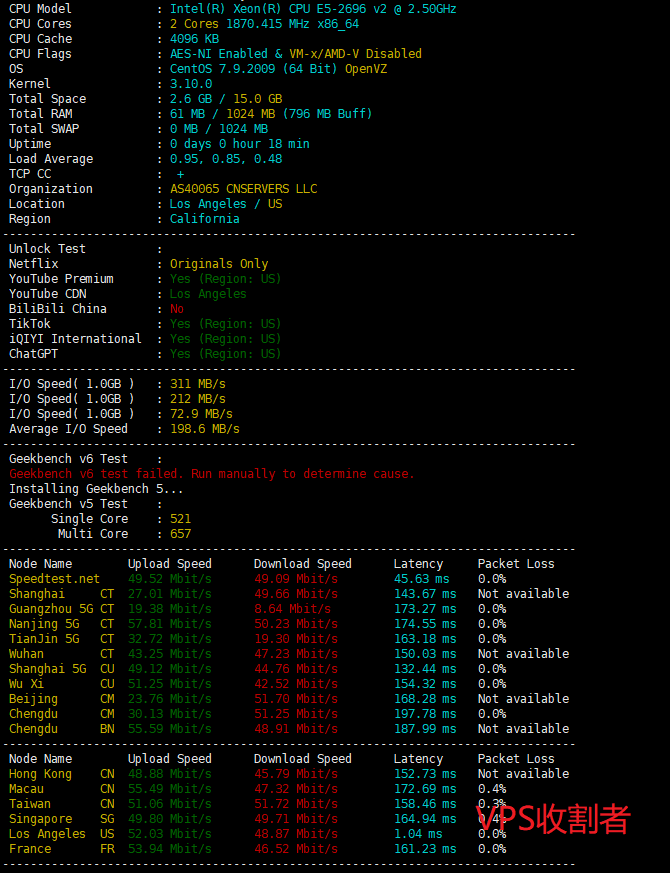Click the AS40065 CNSERVERS LLC organization value
Screen dimensions: 670x873
click(x=243, y=189)
